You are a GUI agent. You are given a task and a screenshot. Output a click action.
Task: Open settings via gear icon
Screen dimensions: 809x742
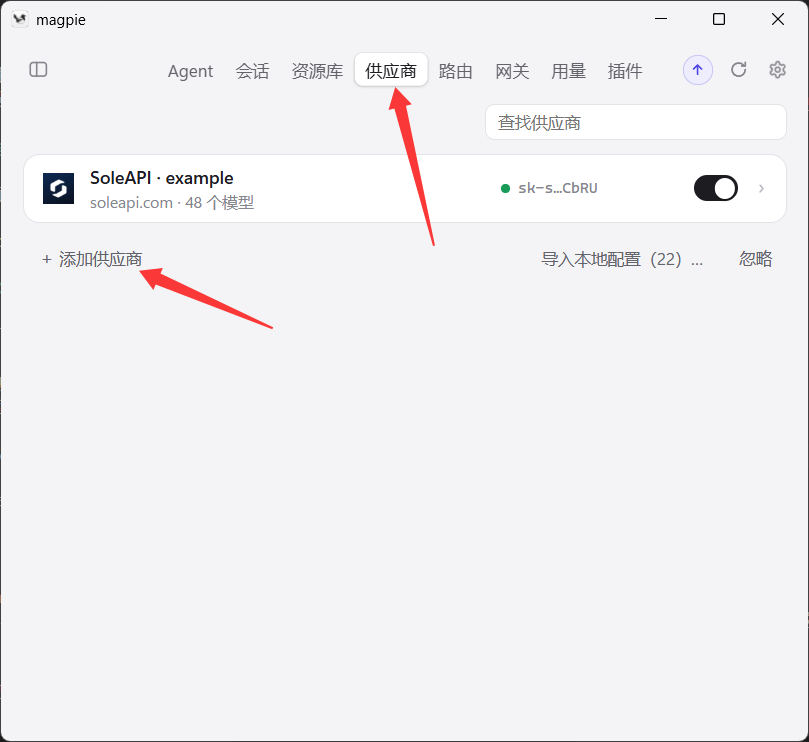pos(778,70)
